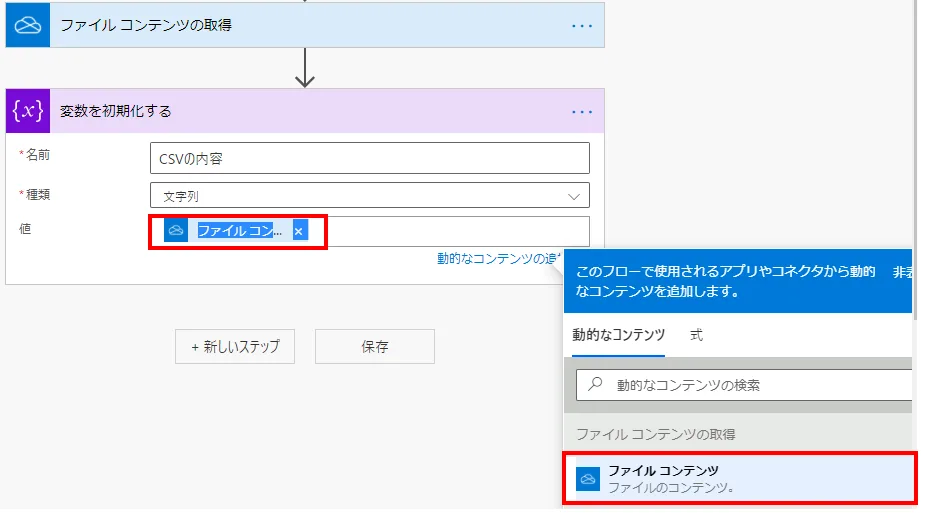Click the magnifier icon in the search box
Viewport: 926px width, 513px height.
pos(595,384)
